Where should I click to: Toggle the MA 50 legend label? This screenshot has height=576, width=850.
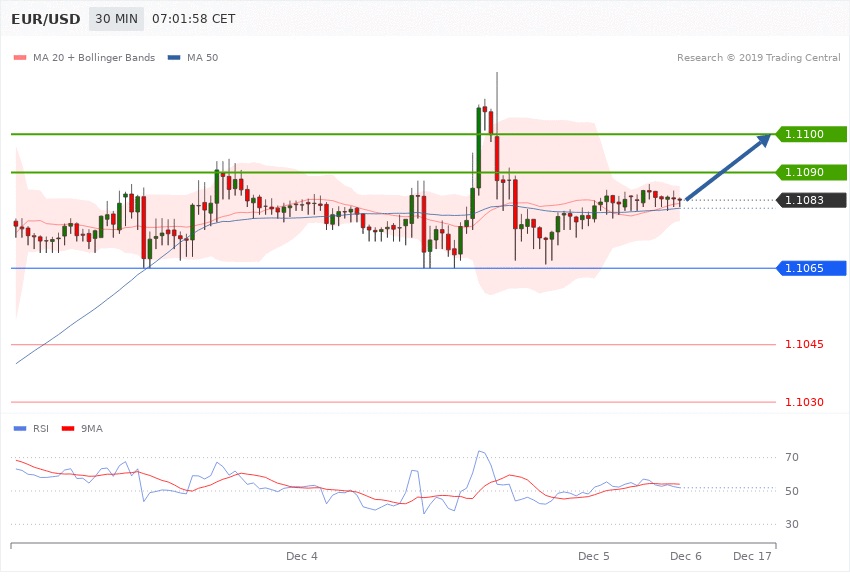pyautogui.click(x=202, y=58)
